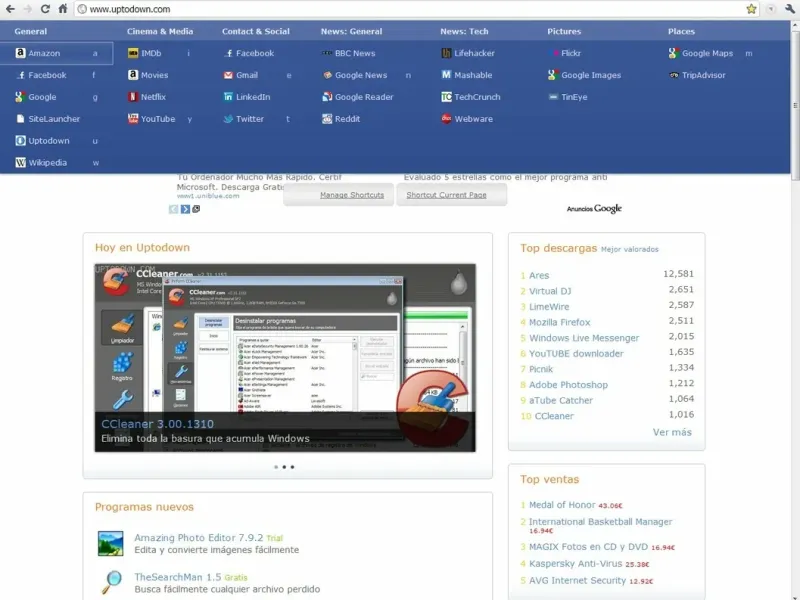Launch the Webware shortcut icon
This screenshot has height=600, width=800.
tap(446, 119)
